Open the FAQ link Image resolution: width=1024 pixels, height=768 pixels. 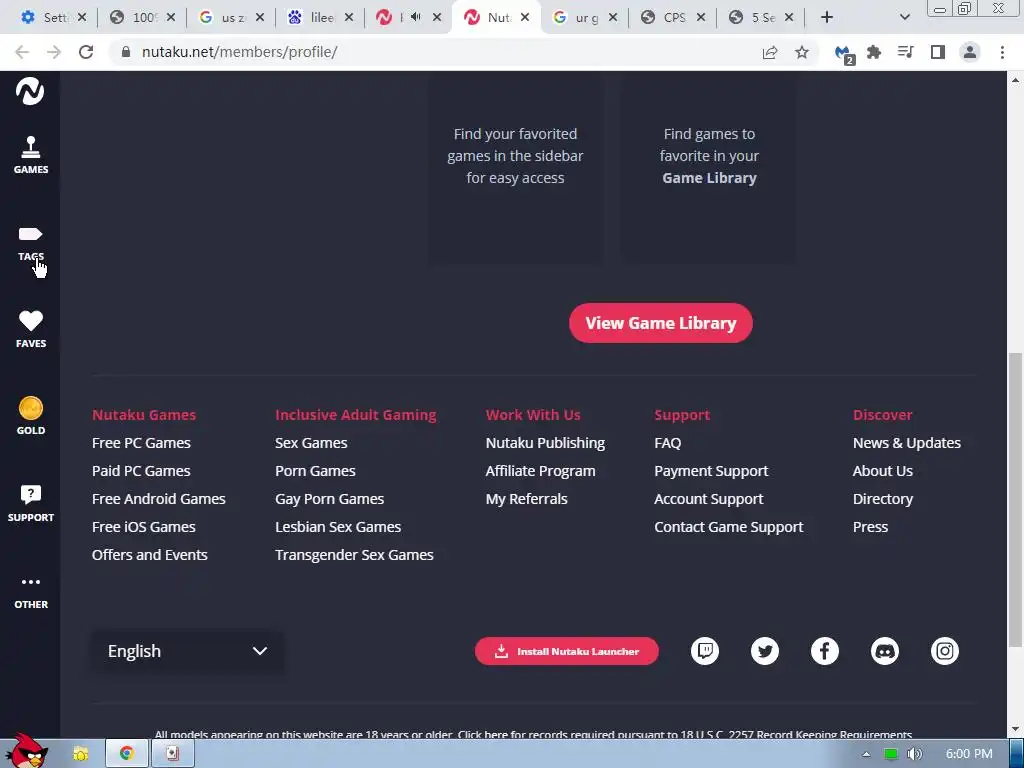pyautogui.click(x=667, y=443)
